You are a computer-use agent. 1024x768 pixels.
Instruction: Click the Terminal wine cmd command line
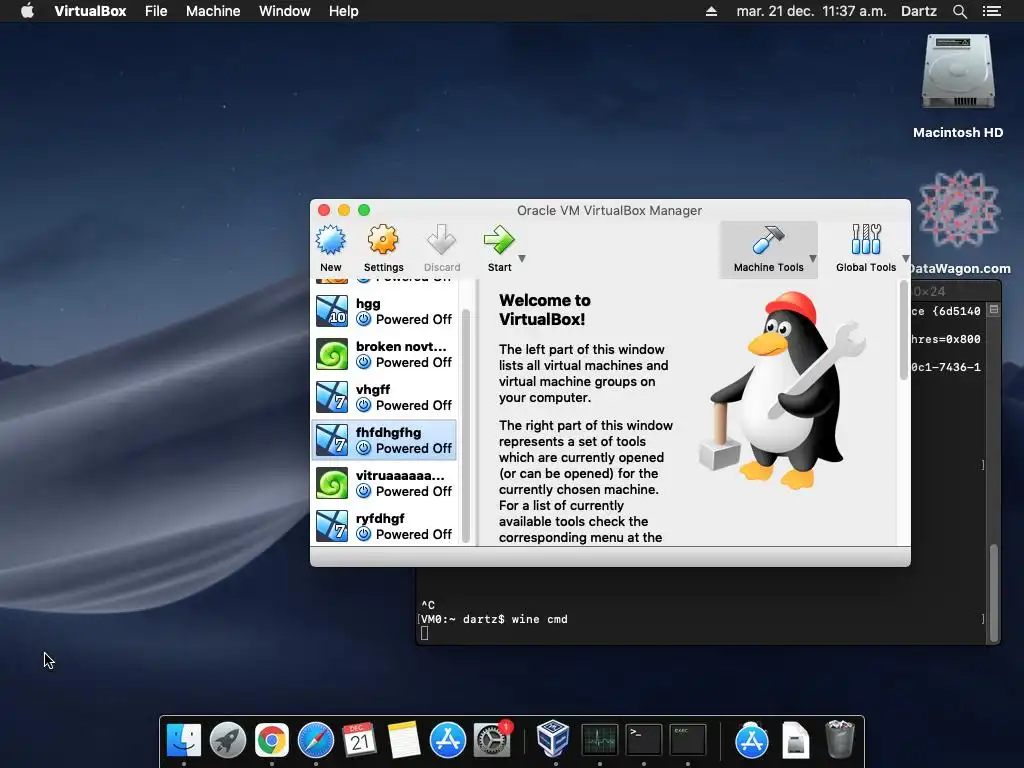(494, 619)
